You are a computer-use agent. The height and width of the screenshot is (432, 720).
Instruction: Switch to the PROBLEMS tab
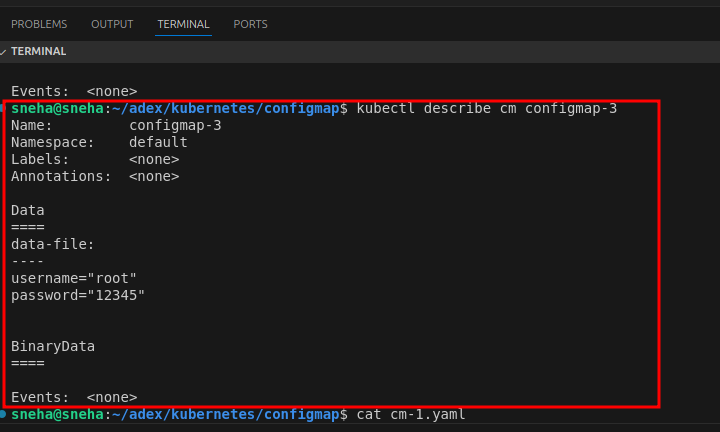coord(39,23)
